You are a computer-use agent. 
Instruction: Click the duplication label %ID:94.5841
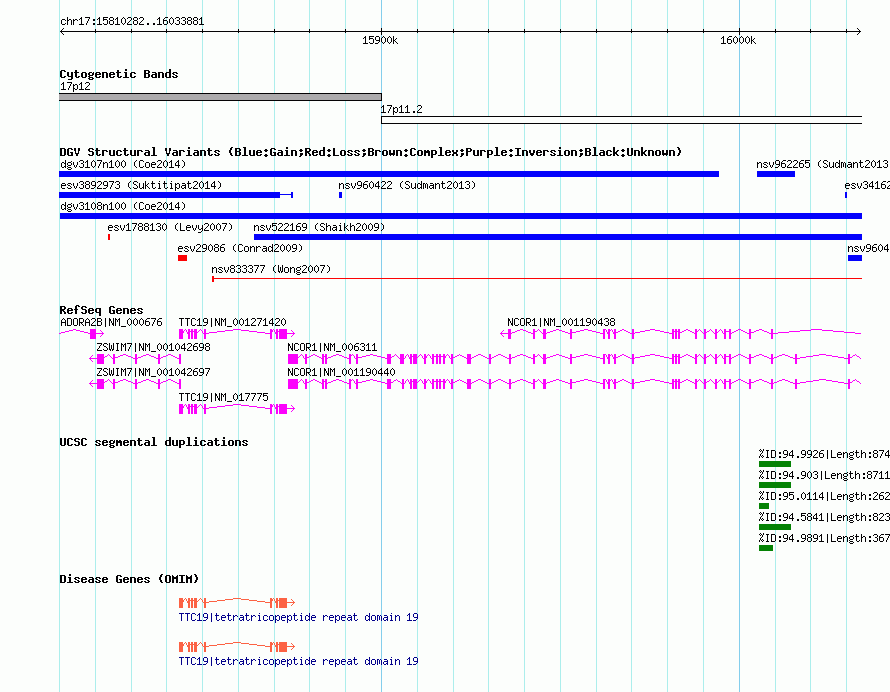coord(824,517)
